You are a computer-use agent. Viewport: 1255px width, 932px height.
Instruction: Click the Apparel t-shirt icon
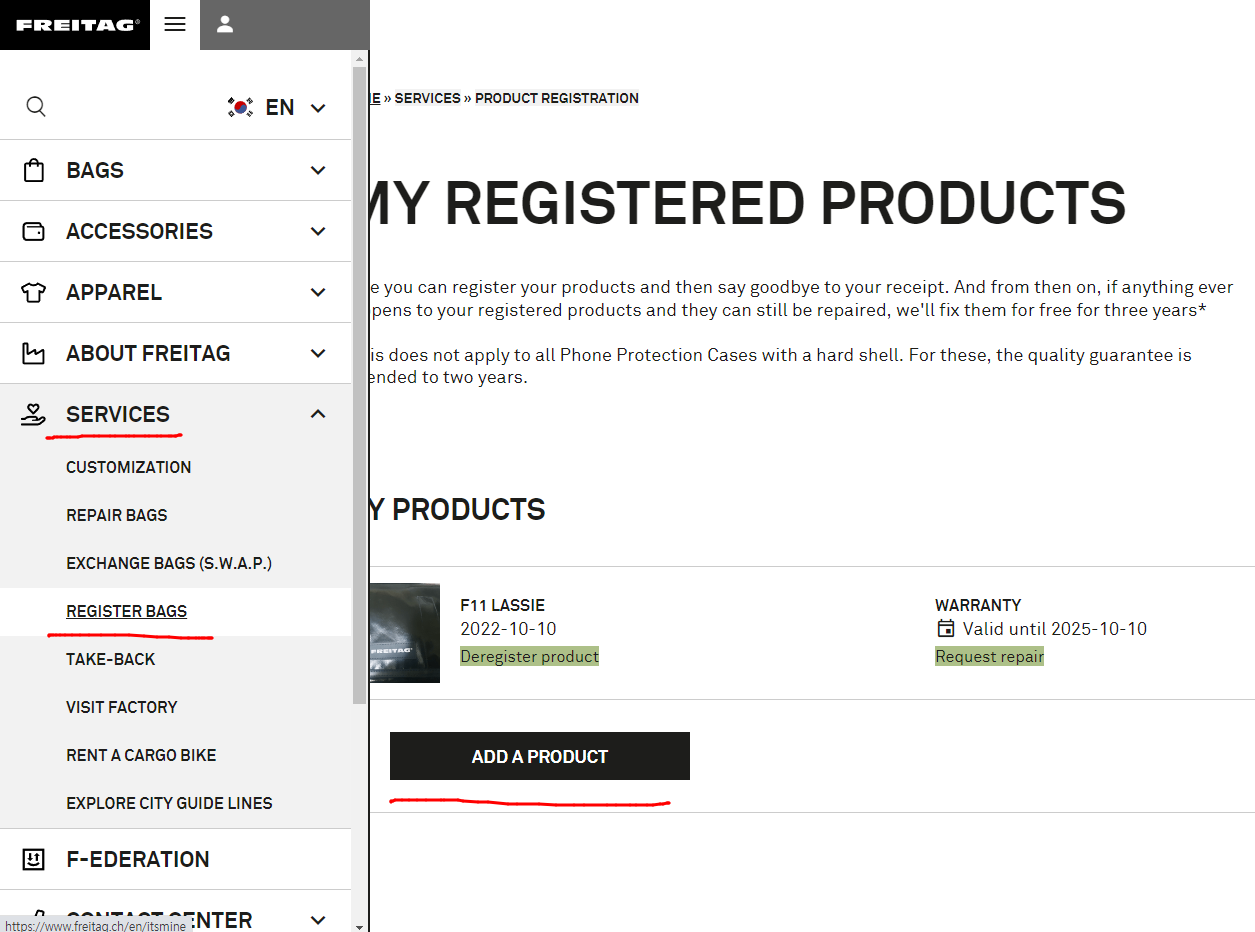pyautogui.click(x=34, y=292)
